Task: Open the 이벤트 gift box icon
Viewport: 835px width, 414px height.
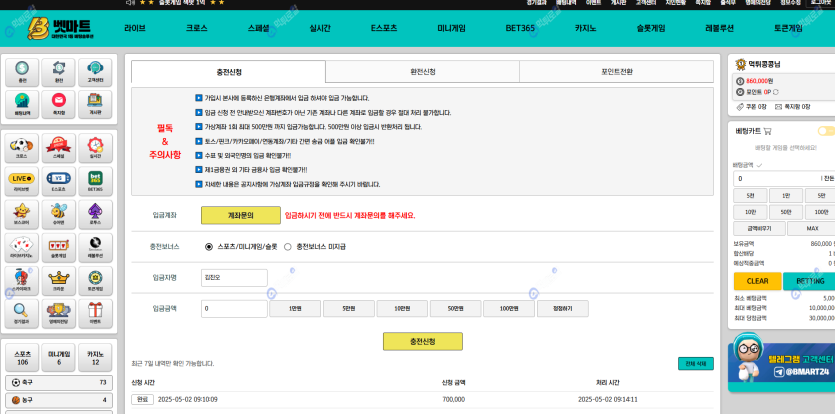Action: tap(95, 313)
